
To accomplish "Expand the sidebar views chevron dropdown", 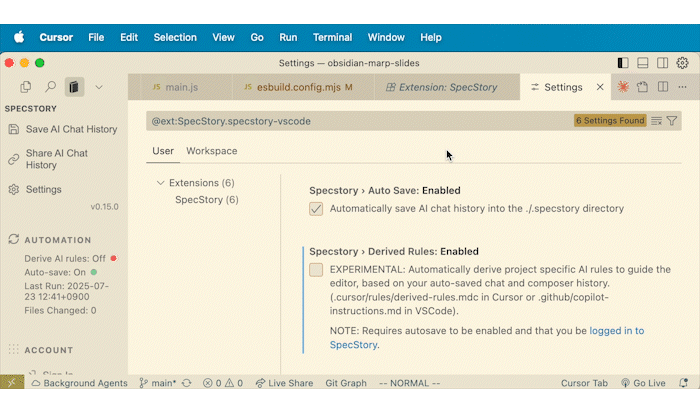I will (99, 87).
